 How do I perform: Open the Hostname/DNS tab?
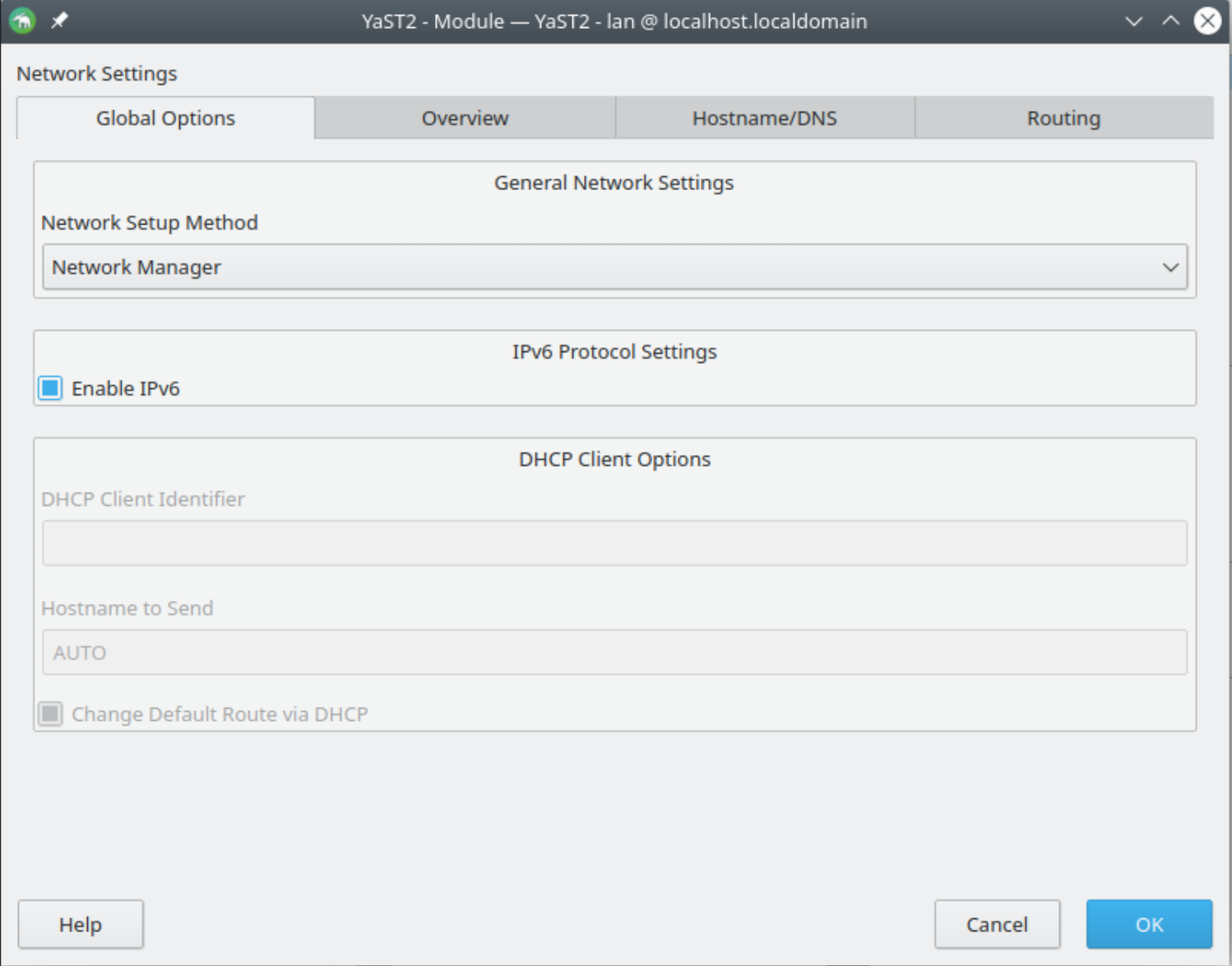(x=764, y=118)
